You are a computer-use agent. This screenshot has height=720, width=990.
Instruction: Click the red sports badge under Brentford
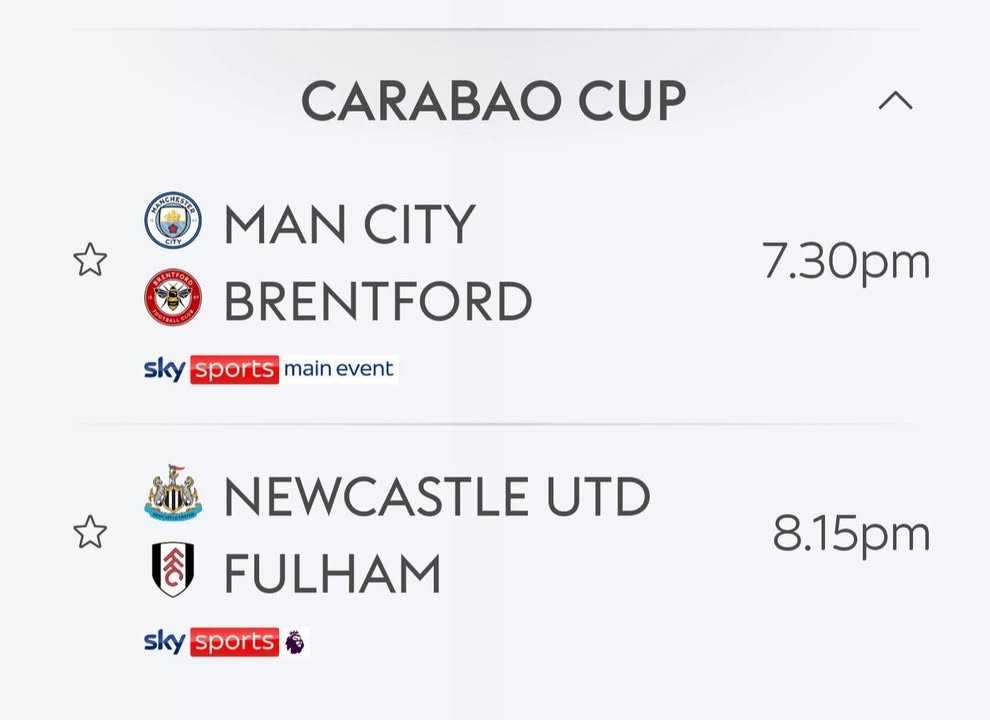(234, 369)
